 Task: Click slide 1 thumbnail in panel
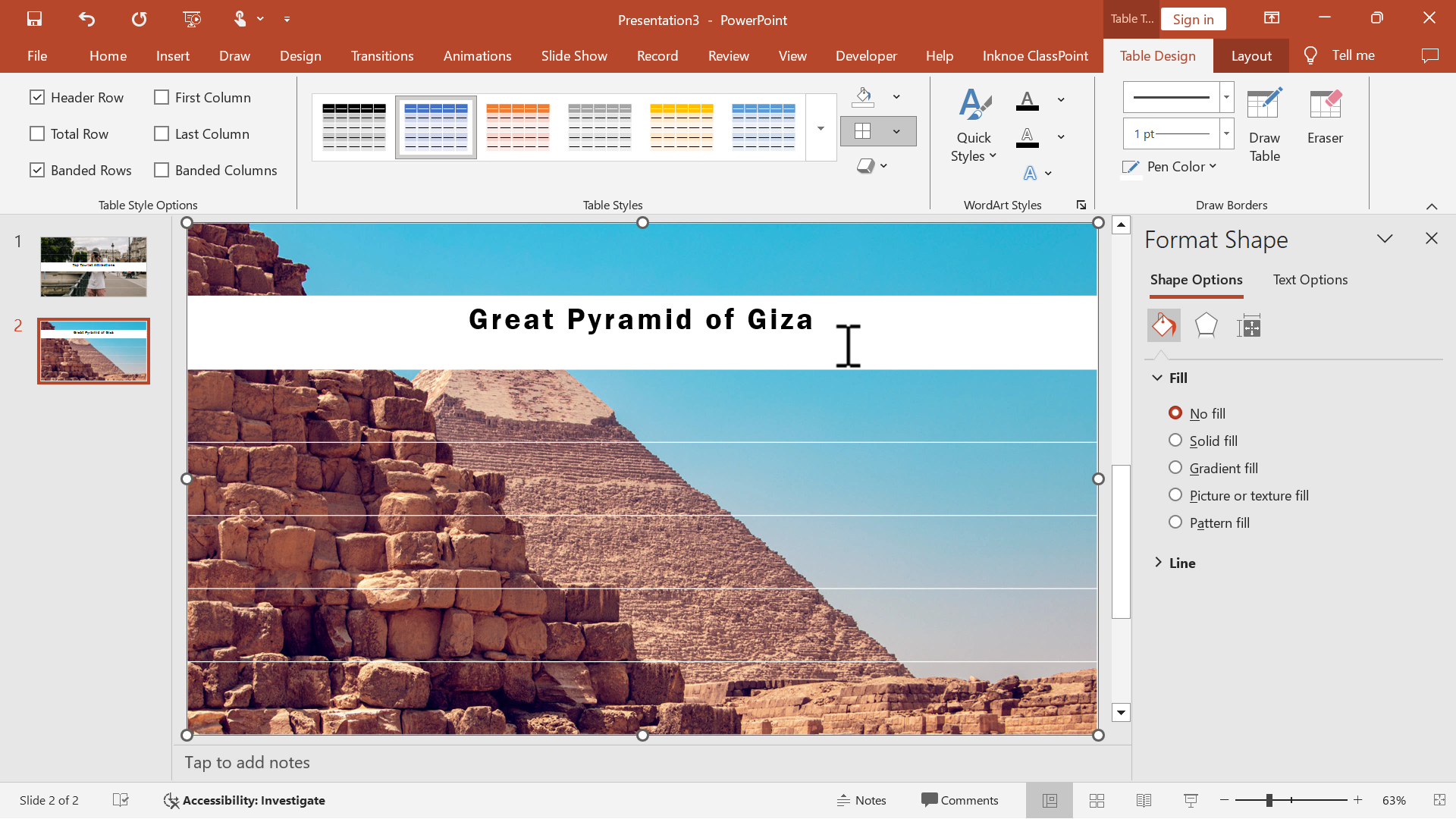pos(93,266)
